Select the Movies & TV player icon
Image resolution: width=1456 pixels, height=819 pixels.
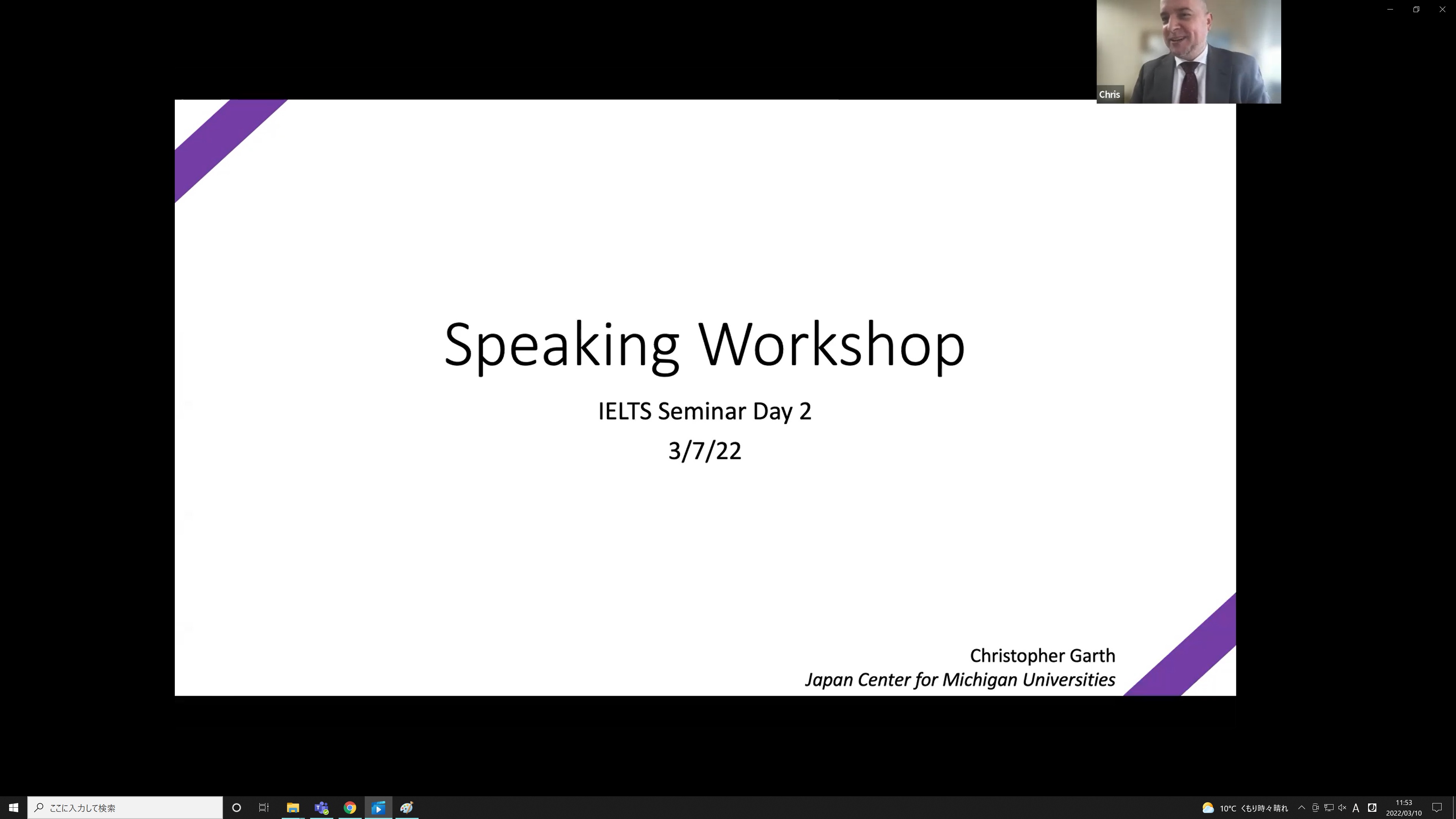click(x=378, y=808)
